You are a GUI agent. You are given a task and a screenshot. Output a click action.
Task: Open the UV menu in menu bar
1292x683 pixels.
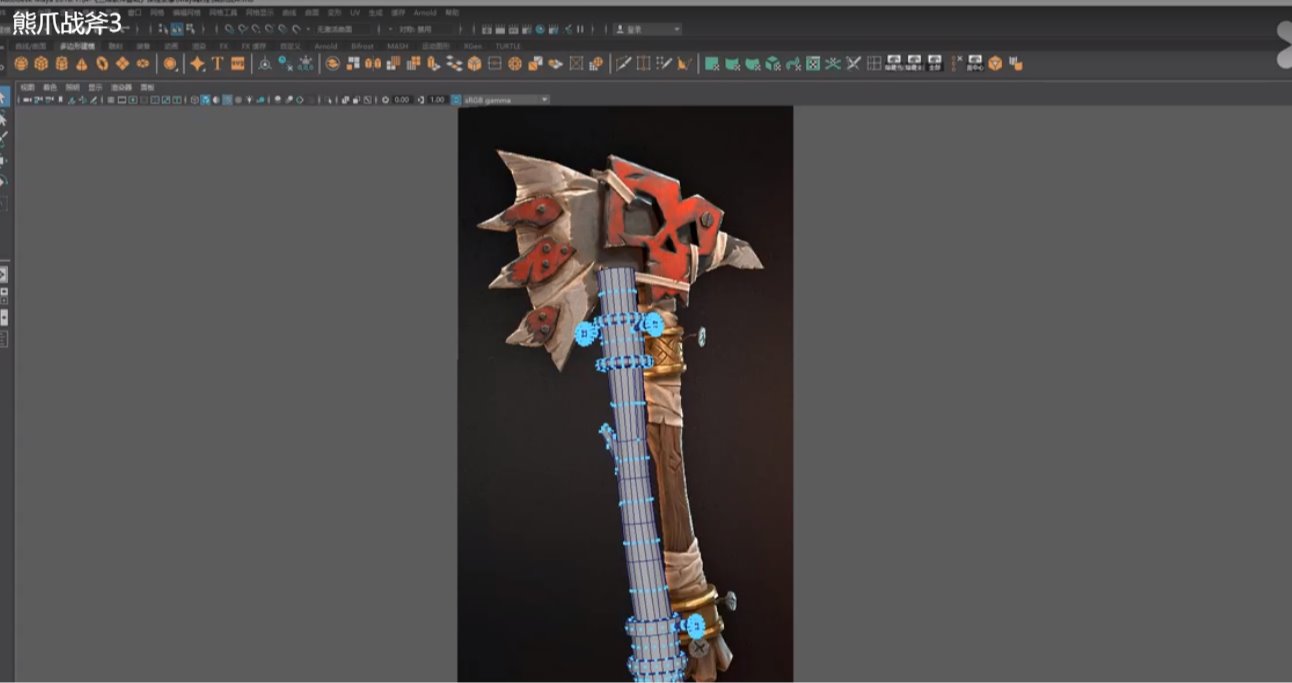click(x=354, y=13)
